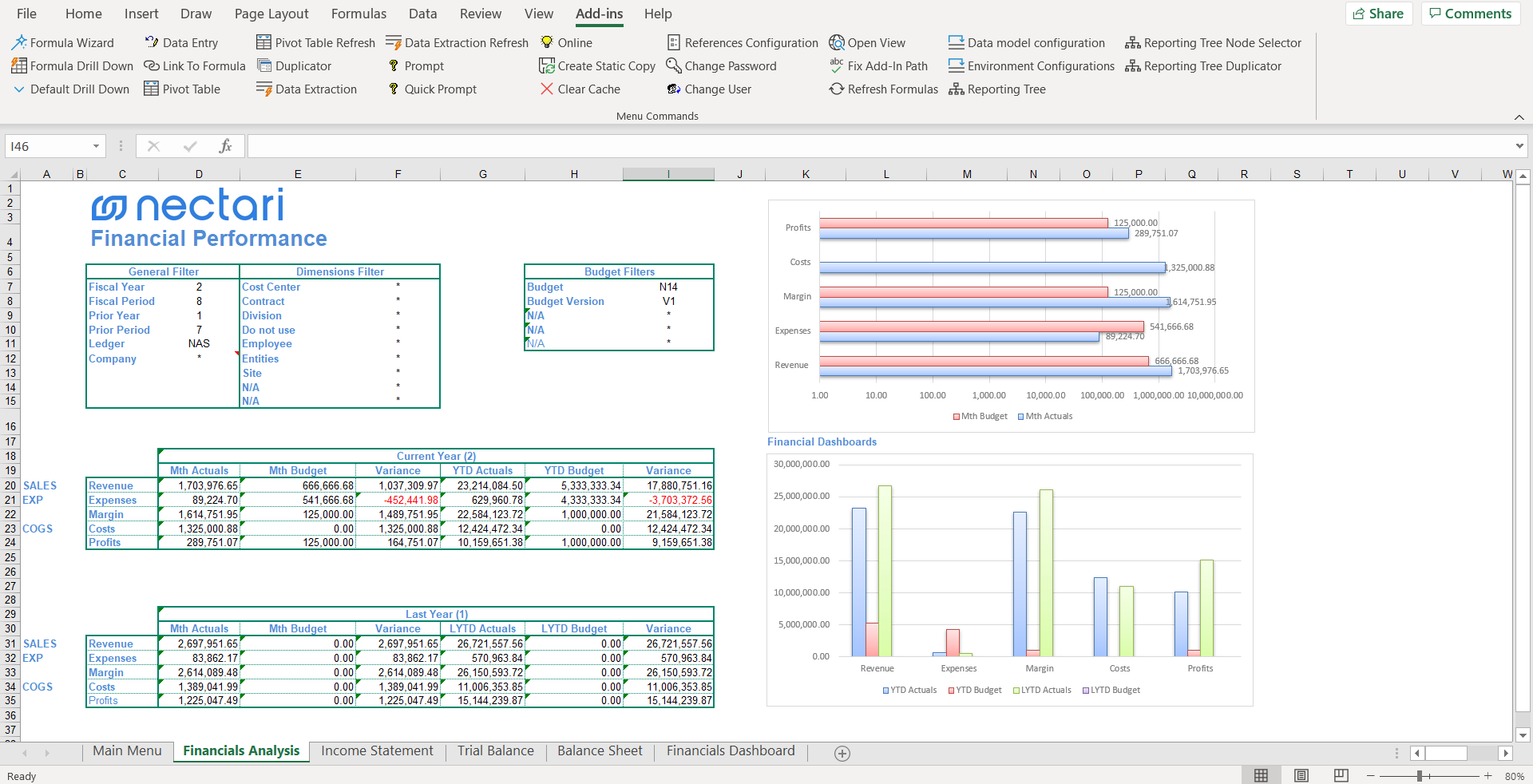The image size is (1533, 784).
Task: Click the Share button
Action: click(x=1379, y=14)
